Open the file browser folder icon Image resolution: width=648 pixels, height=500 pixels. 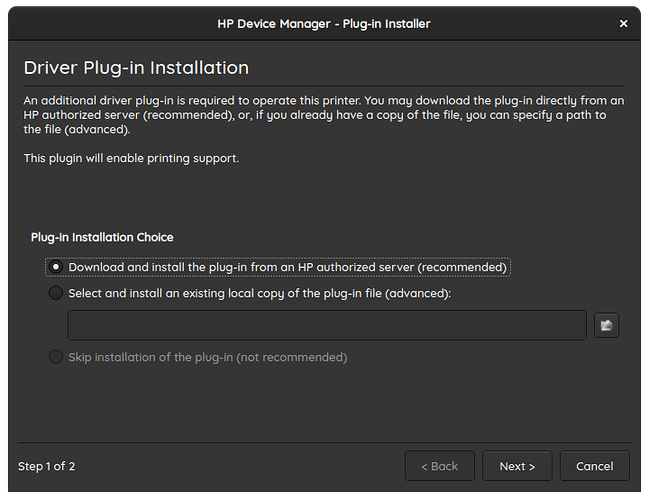tap(606, 325)
